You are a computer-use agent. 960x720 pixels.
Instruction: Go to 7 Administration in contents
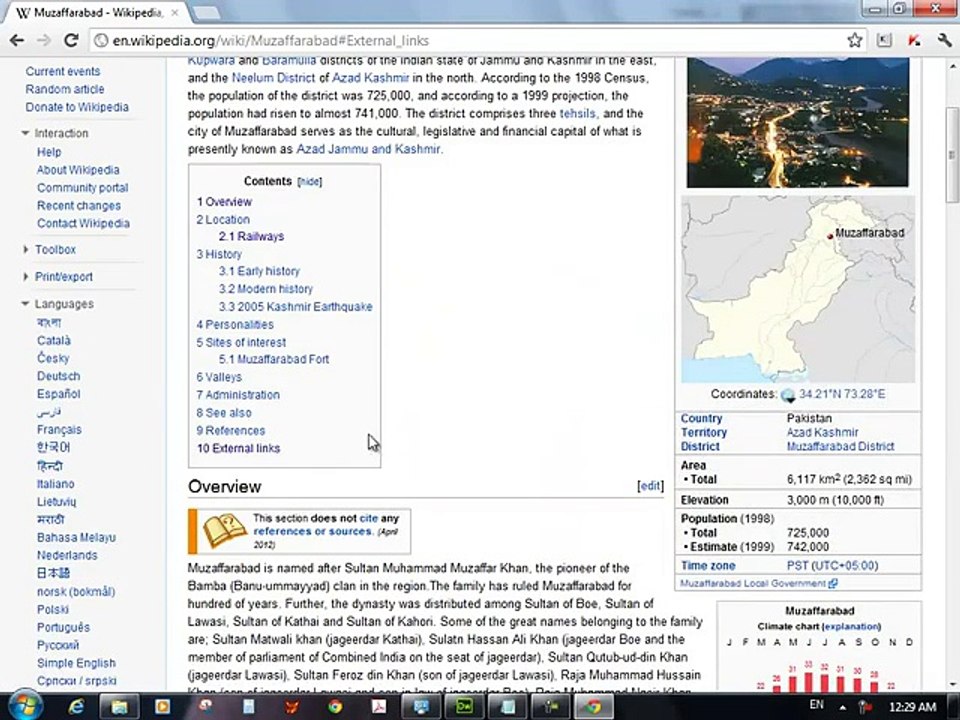tap(238, 395)
